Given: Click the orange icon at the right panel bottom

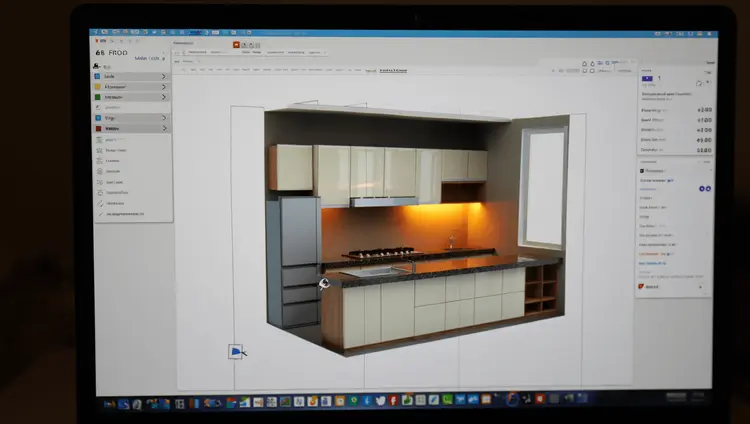Looking at the screenshot, I should click(641, 286).
